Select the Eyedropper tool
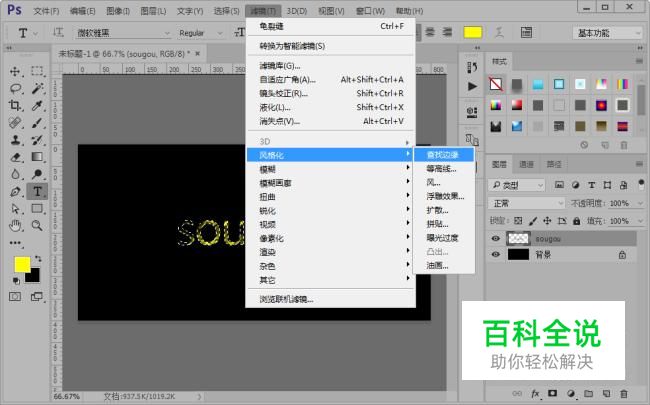 click(37, 106)
